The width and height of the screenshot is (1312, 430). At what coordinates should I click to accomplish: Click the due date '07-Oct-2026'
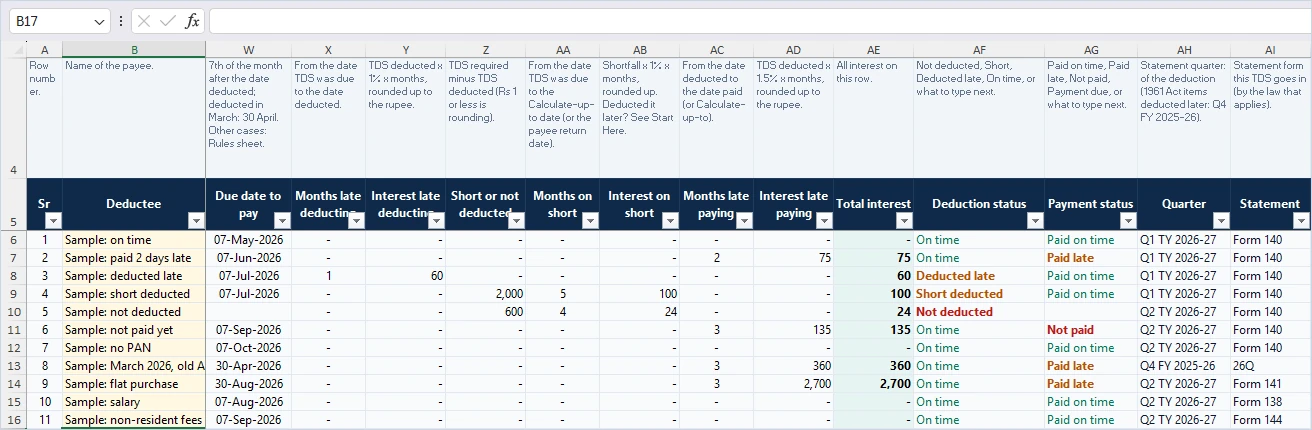[249, 348]
